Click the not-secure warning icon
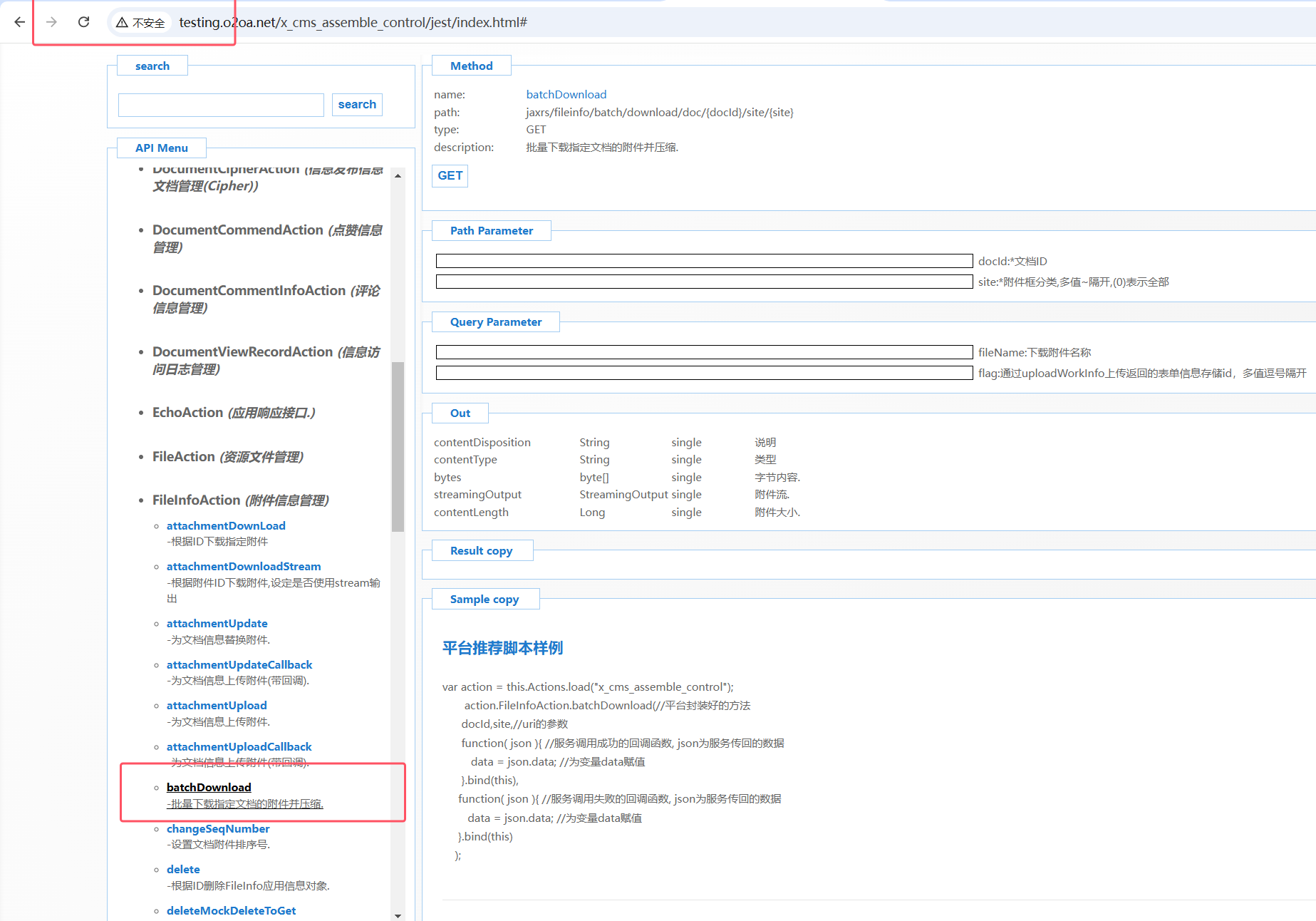The width and height of the screenshot is (1316, 921). (x=122, y=23)
